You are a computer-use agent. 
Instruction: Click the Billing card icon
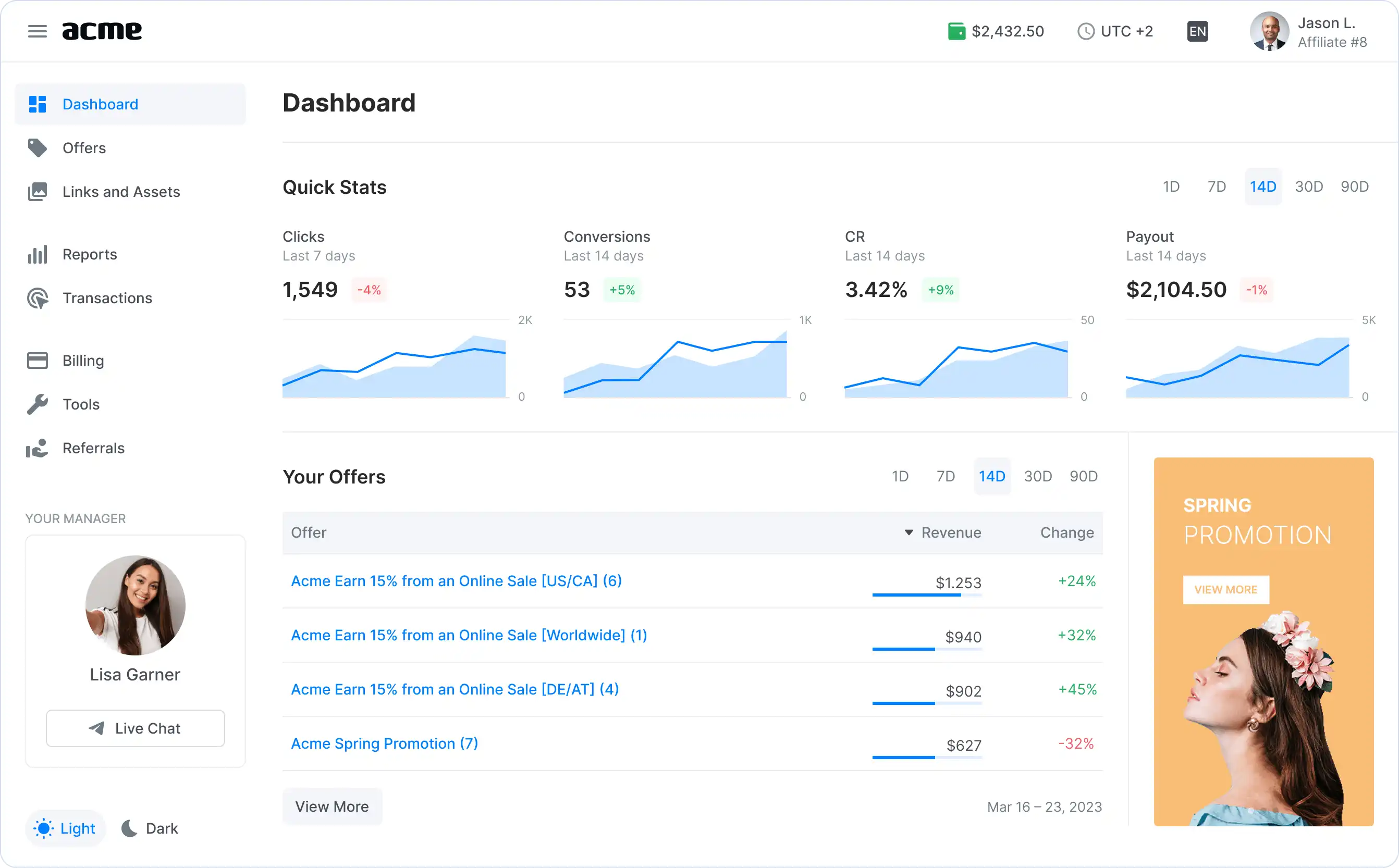pos(38,361)
